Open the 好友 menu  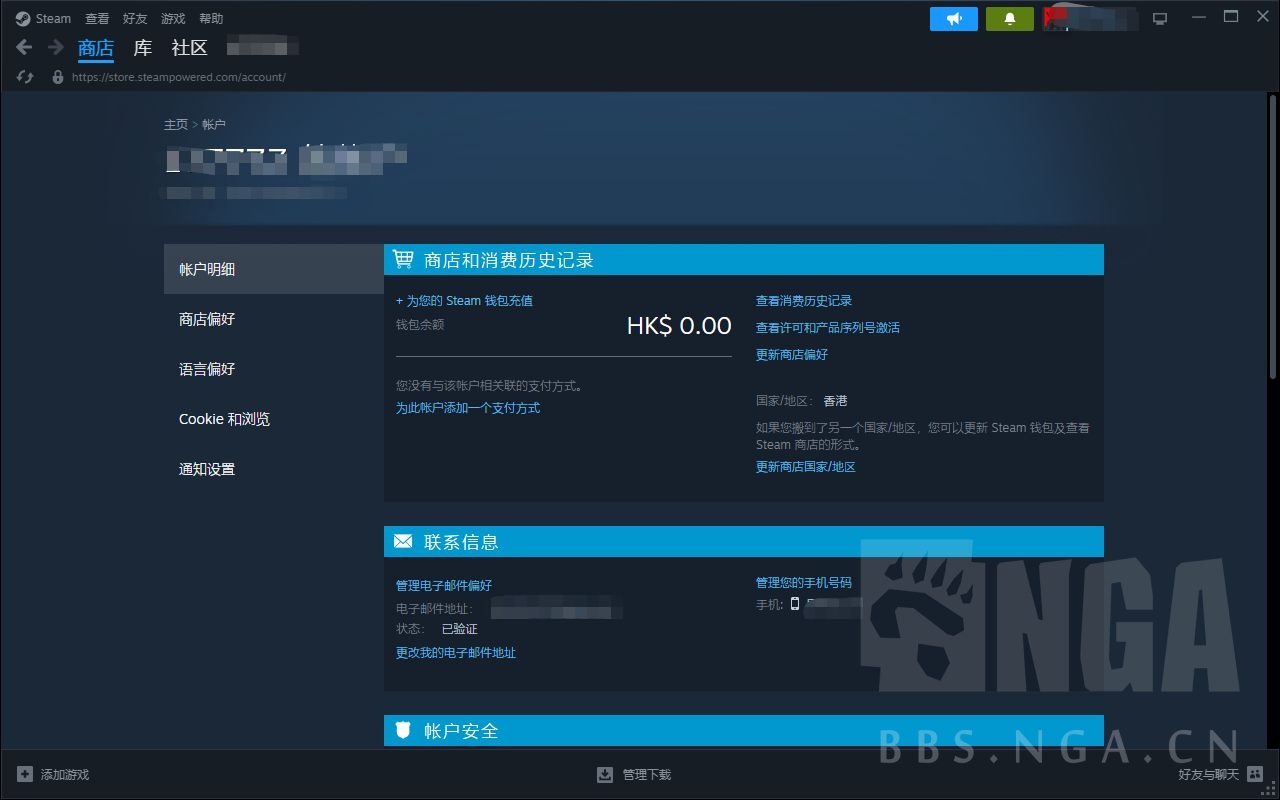[x=135, y=17]
